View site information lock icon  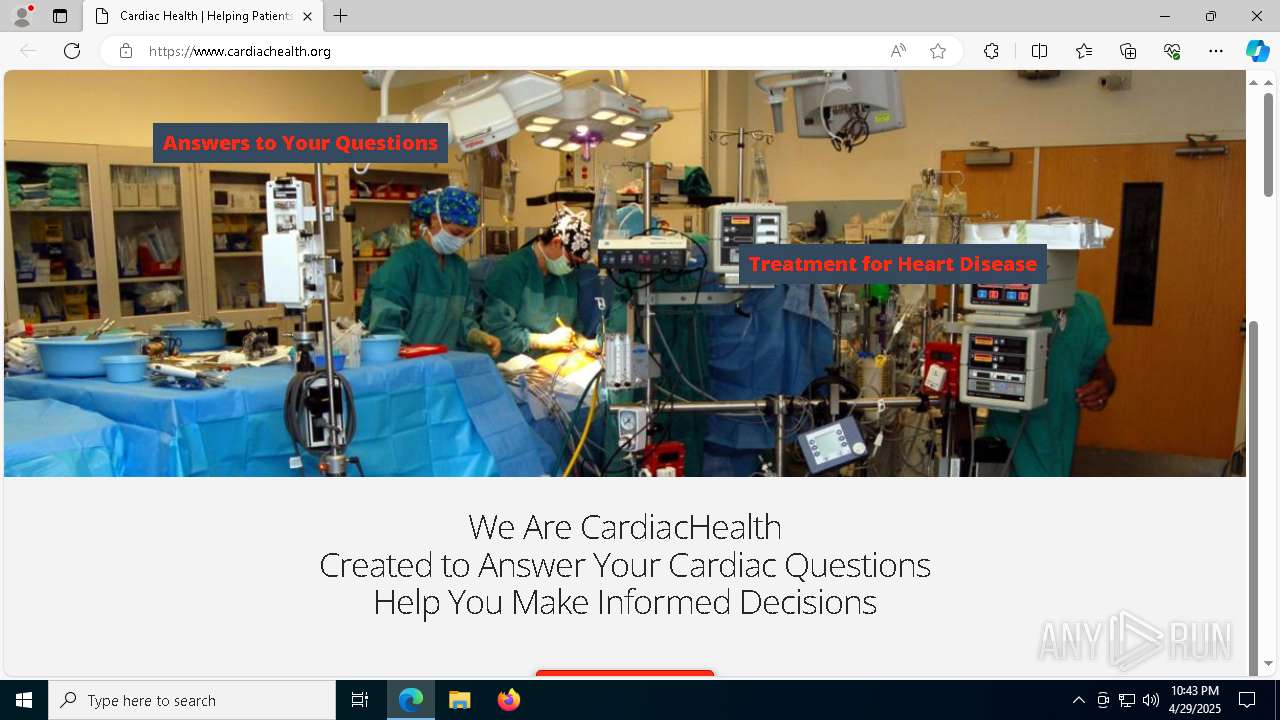pos(126,51)
